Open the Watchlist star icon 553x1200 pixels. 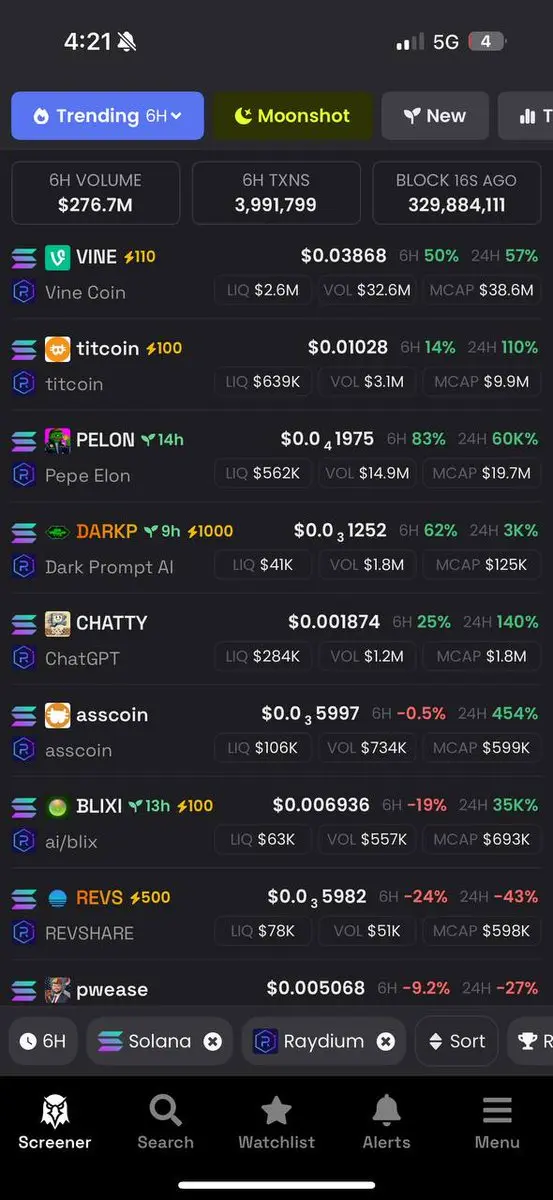276,1109
